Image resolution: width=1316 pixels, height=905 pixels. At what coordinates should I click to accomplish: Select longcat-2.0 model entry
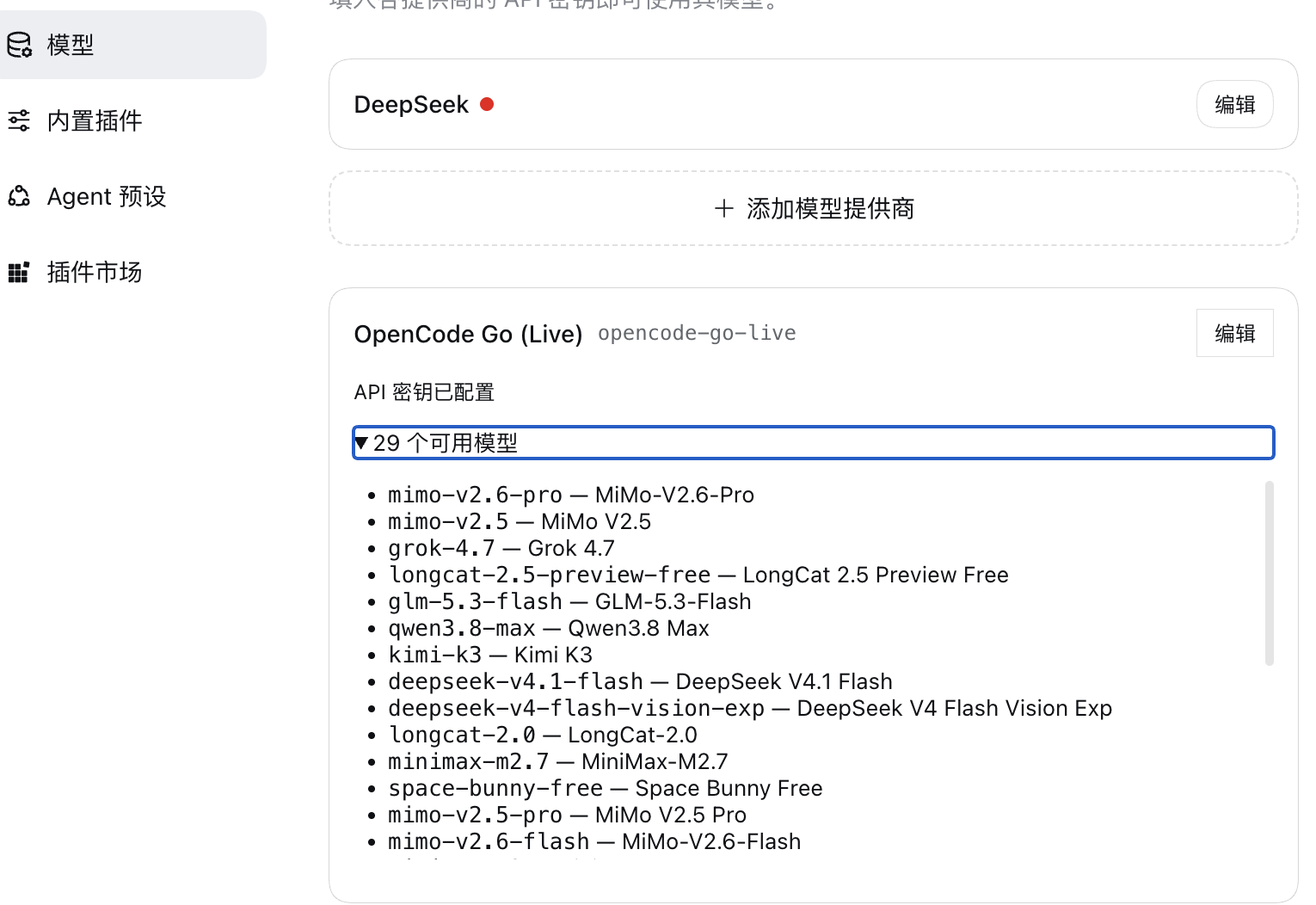[543, 735]
